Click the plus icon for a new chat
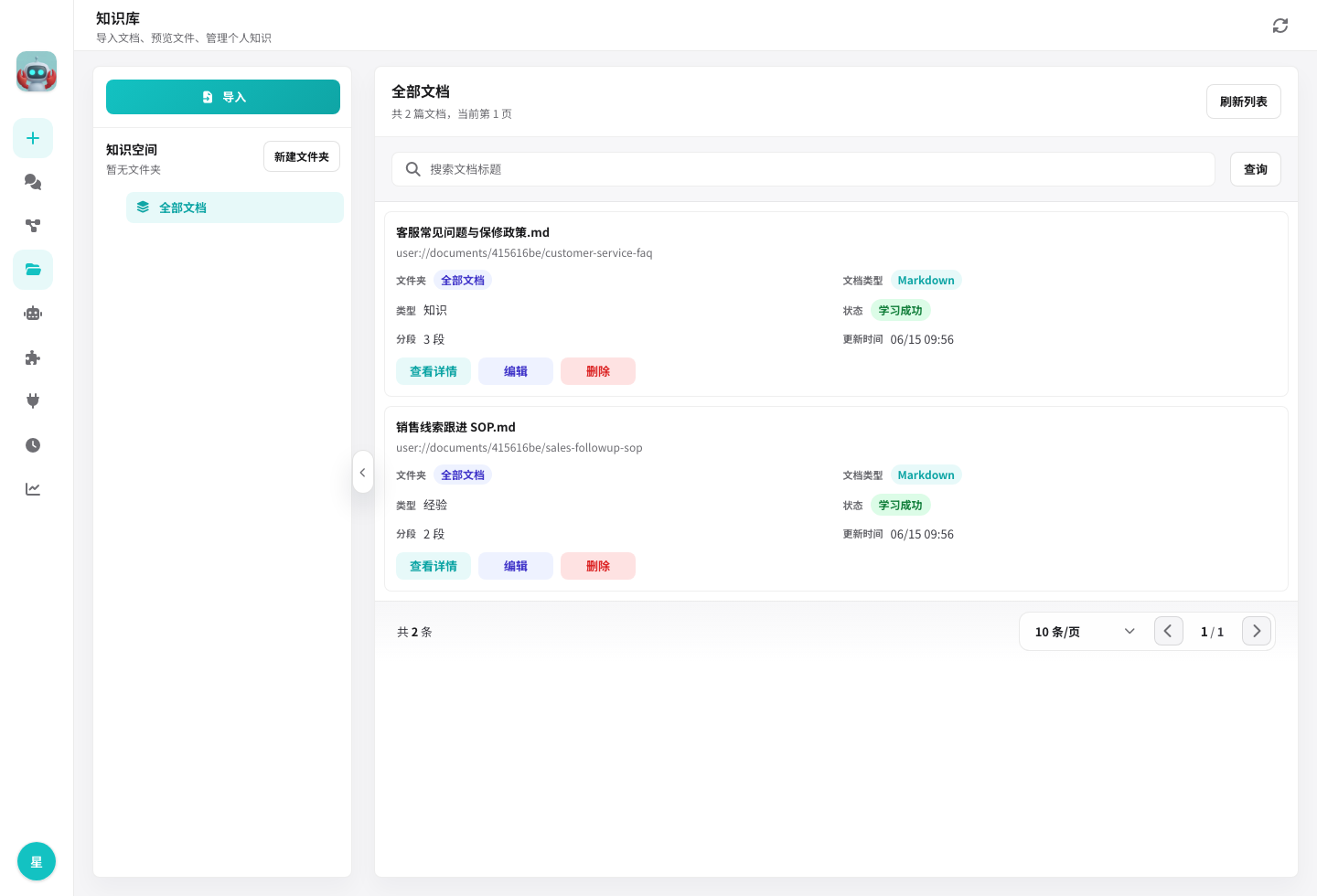Viewport: 1317px width, 896px height. click(x=33, y=138)
